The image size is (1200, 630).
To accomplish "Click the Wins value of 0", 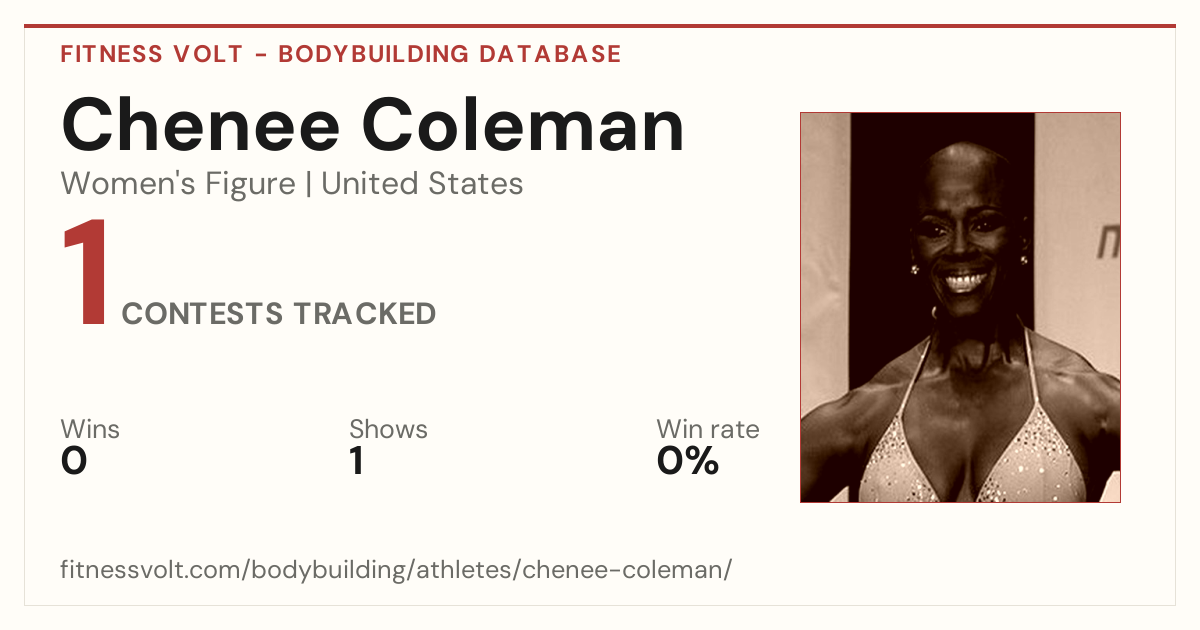I will click(74, 461).
